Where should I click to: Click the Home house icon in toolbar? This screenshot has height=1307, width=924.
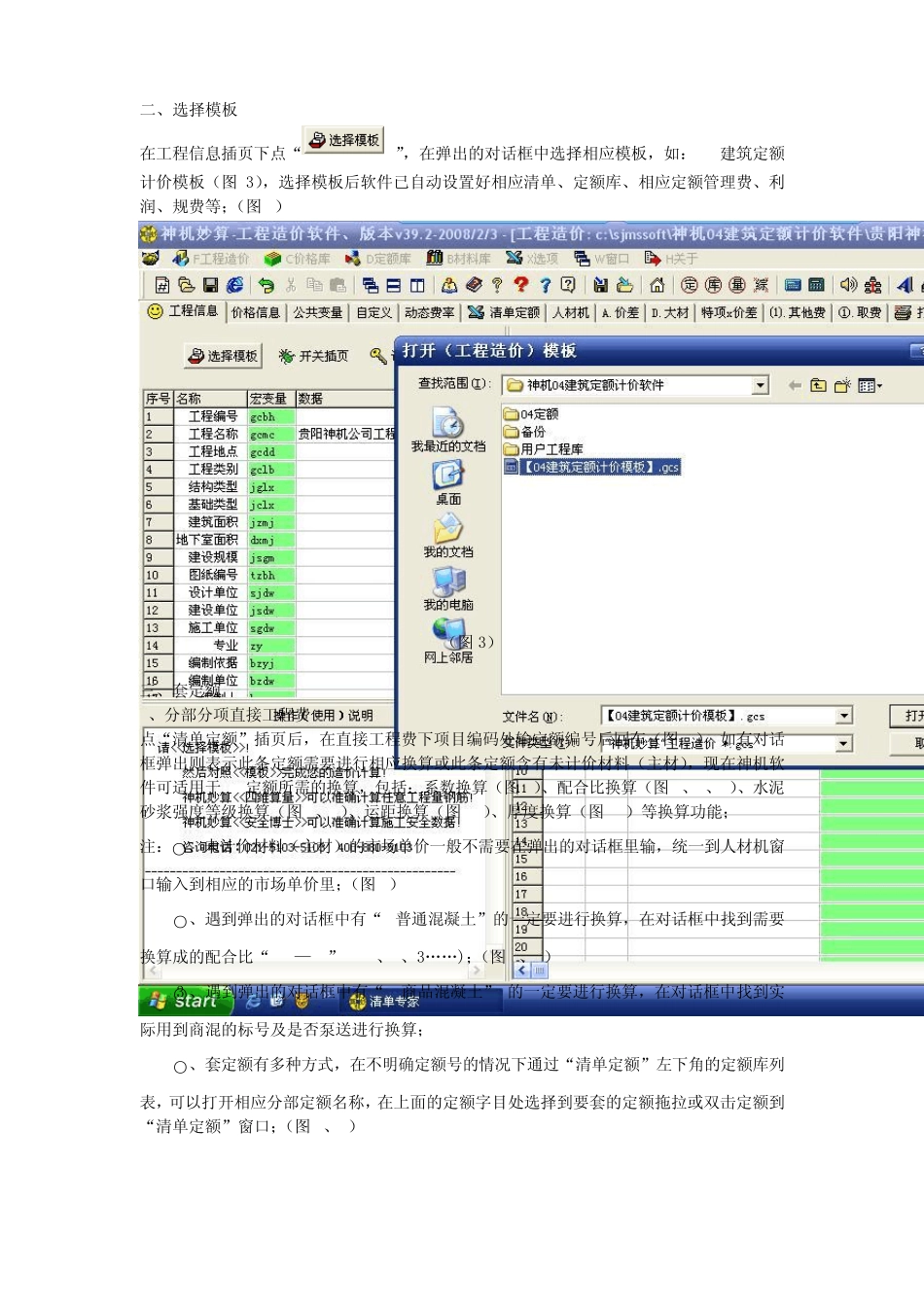click(657, 285)
